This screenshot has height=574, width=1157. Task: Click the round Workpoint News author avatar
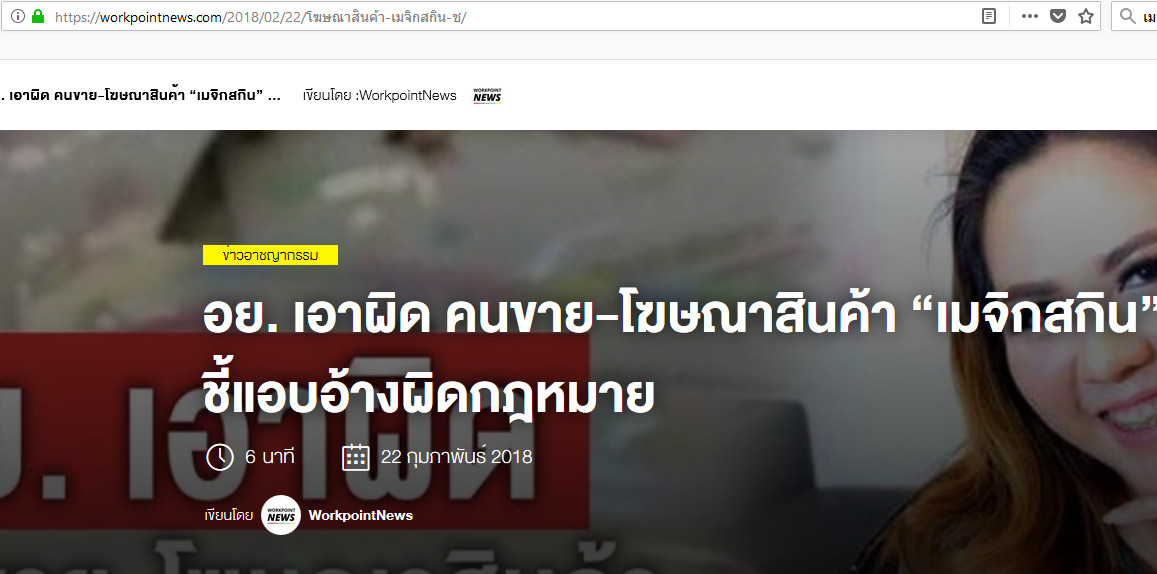point(281,515)
